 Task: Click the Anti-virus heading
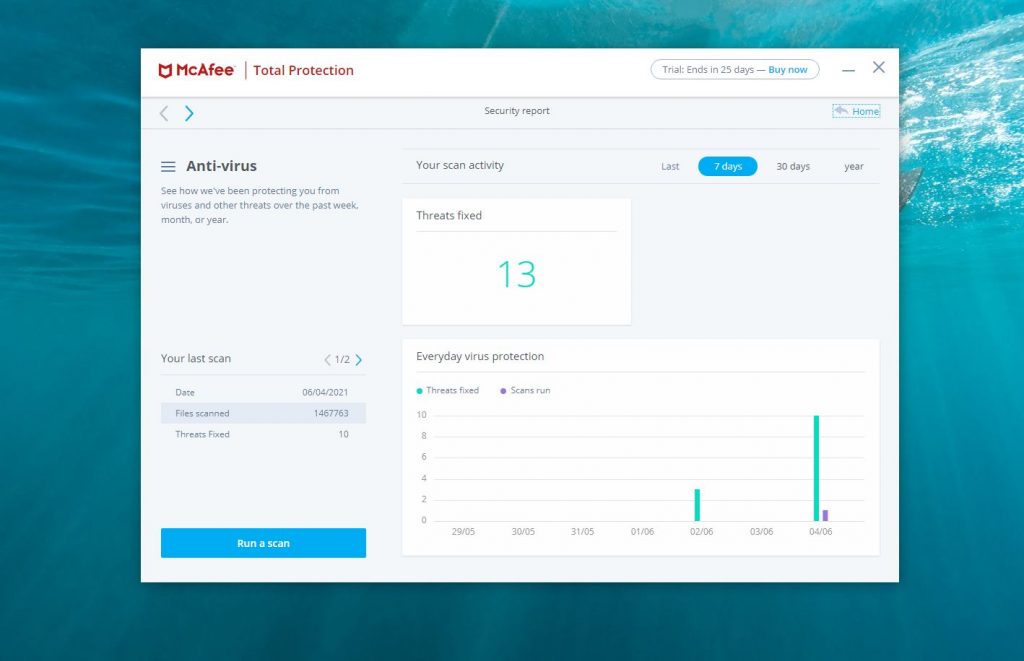tap(221, 167)
